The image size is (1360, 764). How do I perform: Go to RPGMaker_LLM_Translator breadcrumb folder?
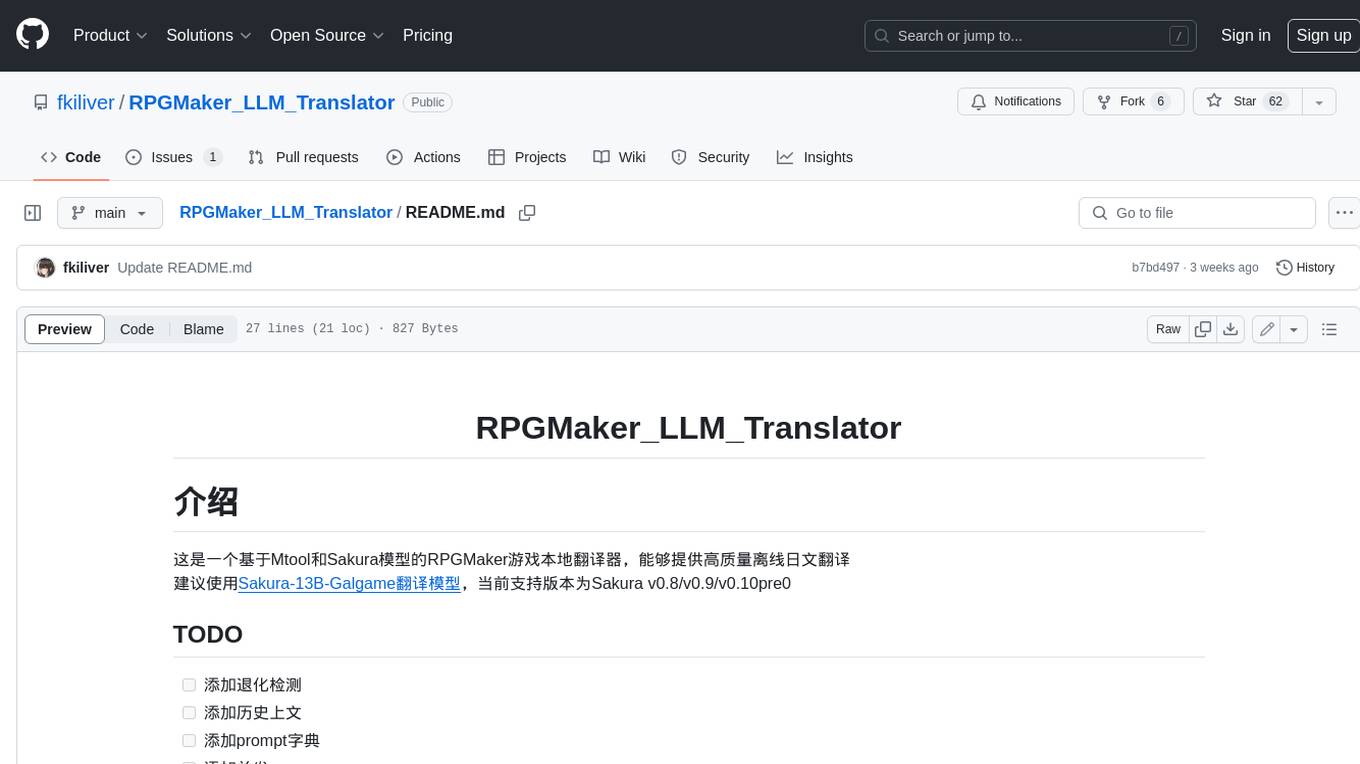pyautogui.click(x=286, y=212)
